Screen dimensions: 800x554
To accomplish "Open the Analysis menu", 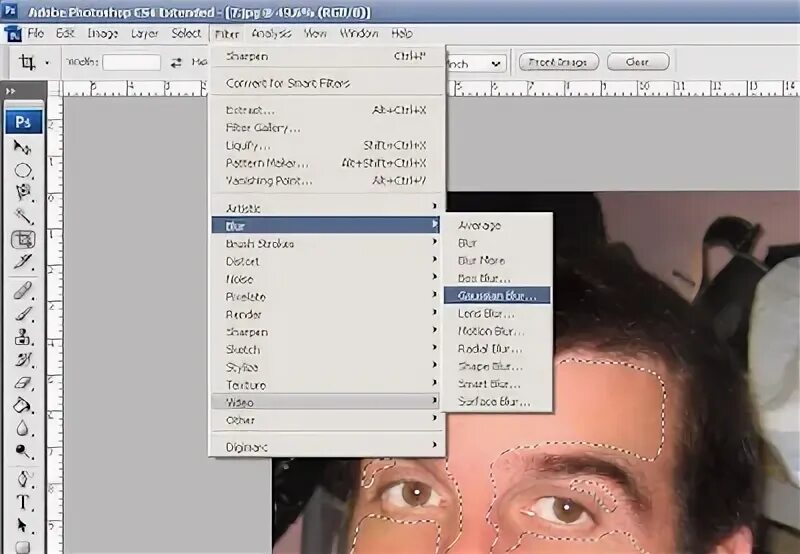I will pyautogui.click(x=271, y=34).
